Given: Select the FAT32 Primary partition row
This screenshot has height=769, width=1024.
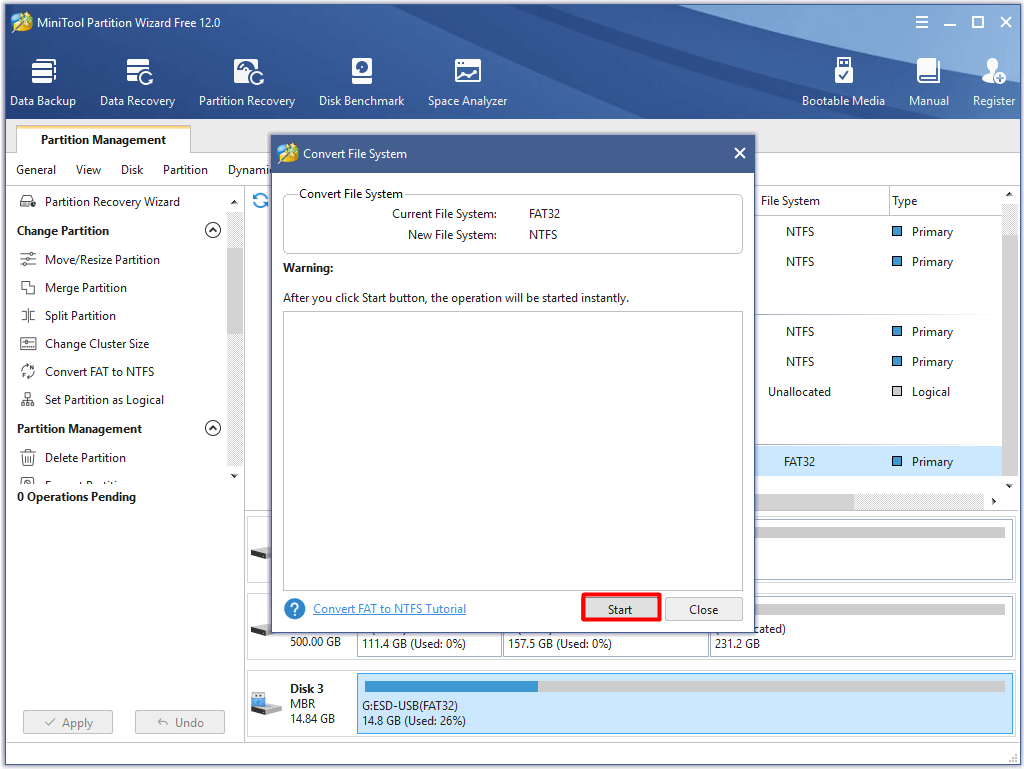Looking at the screenshot, I should pos(878,462).
